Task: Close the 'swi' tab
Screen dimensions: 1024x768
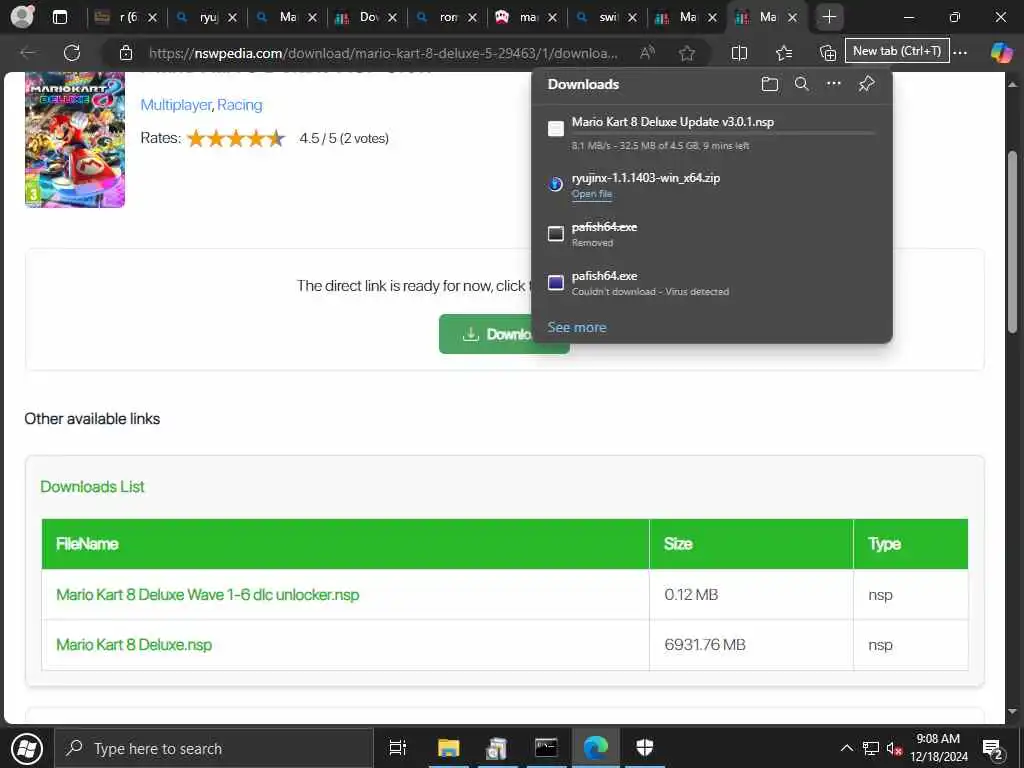Action: click(632, 18)
